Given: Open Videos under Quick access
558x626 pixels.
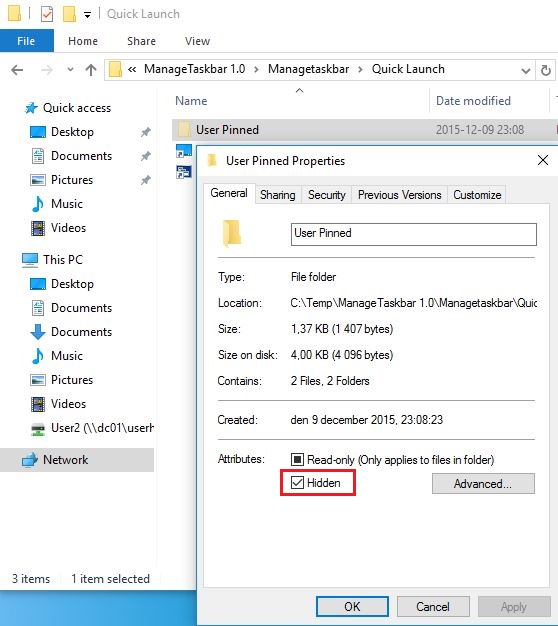Looking at the screenshot, I should click(x=68, y=228).
